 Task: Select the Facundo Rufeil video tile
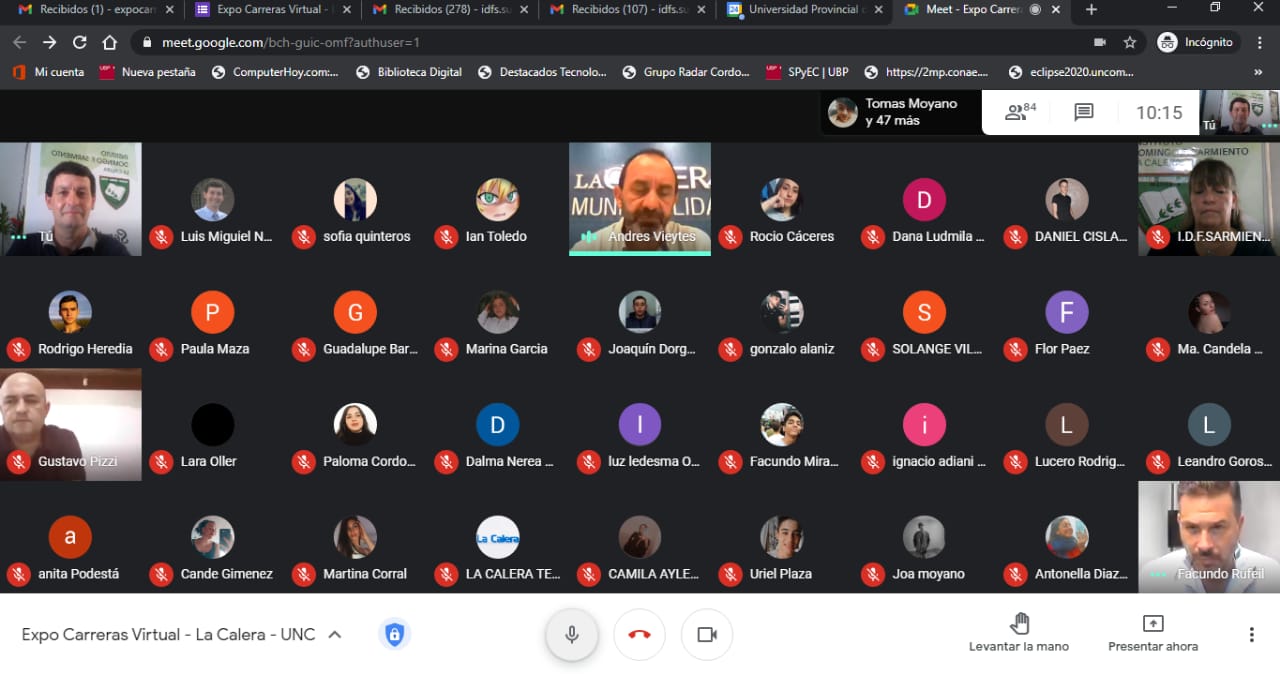tap(1209, 537)
